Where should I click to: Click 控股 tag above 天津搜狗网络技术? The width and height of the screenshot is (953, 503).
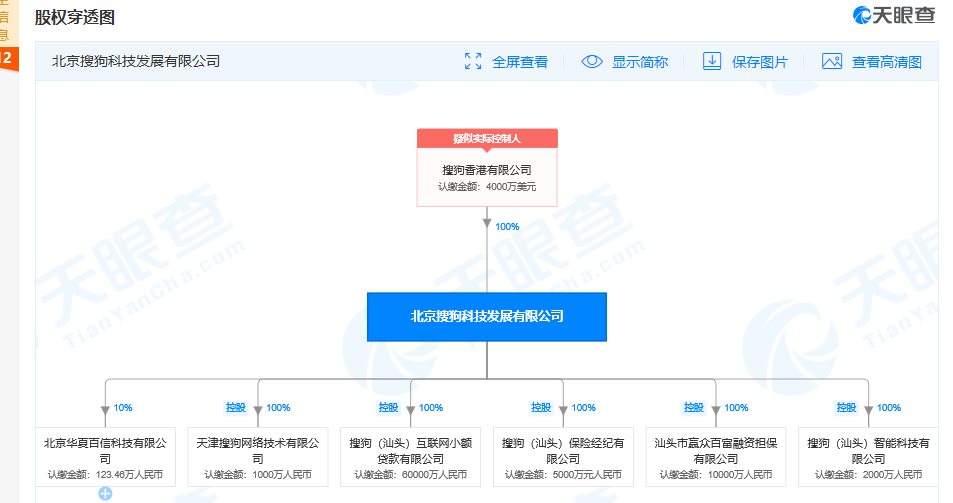tap(236, 408)
